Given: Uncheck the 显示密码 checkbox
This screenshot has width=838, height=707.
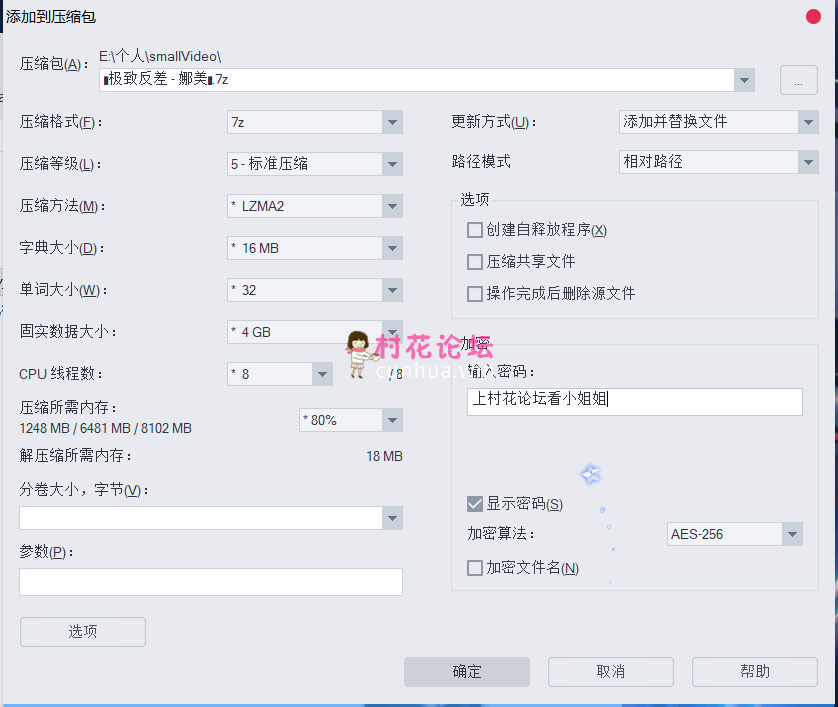Looking at the screenshot, I should pyautogui.click(x=475, y=504).
